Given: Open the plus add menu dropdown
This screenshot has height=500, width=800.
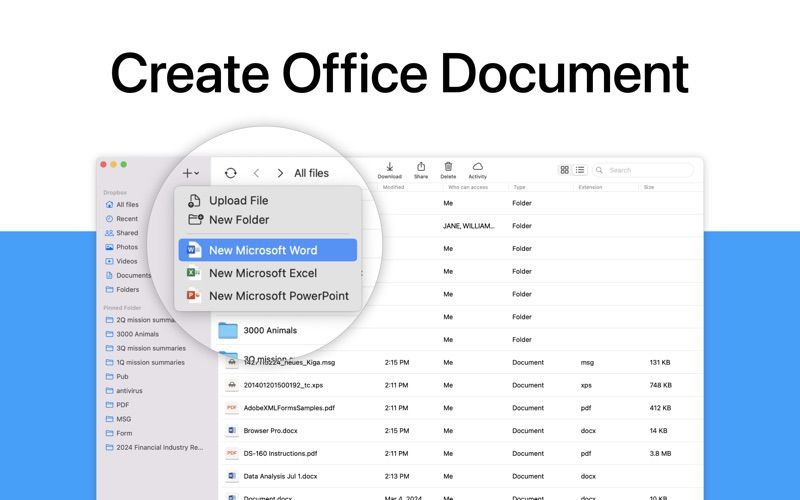Looking at the screenshot, I should [x=191, y=173].
